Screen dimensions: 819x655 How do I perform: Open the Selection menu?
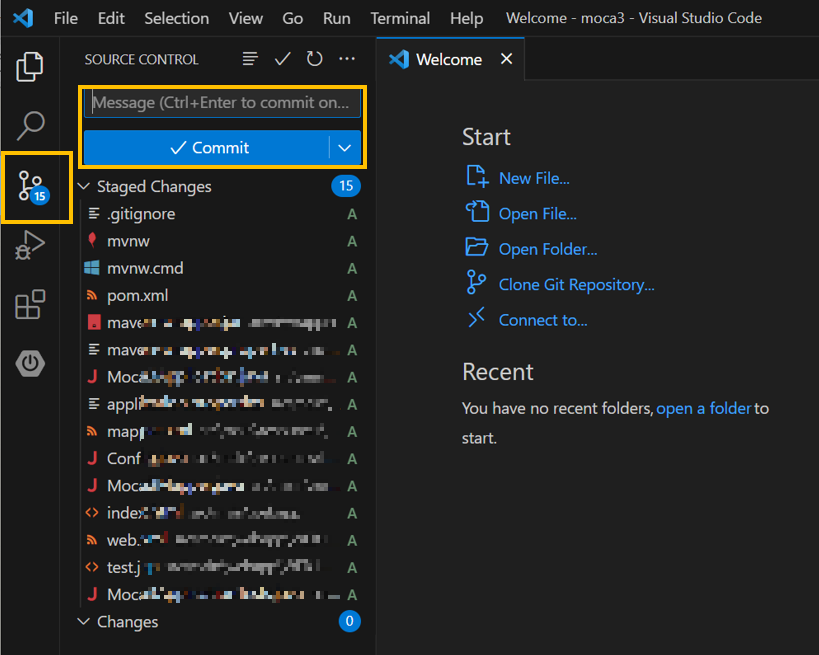click(x=177, y=18)
